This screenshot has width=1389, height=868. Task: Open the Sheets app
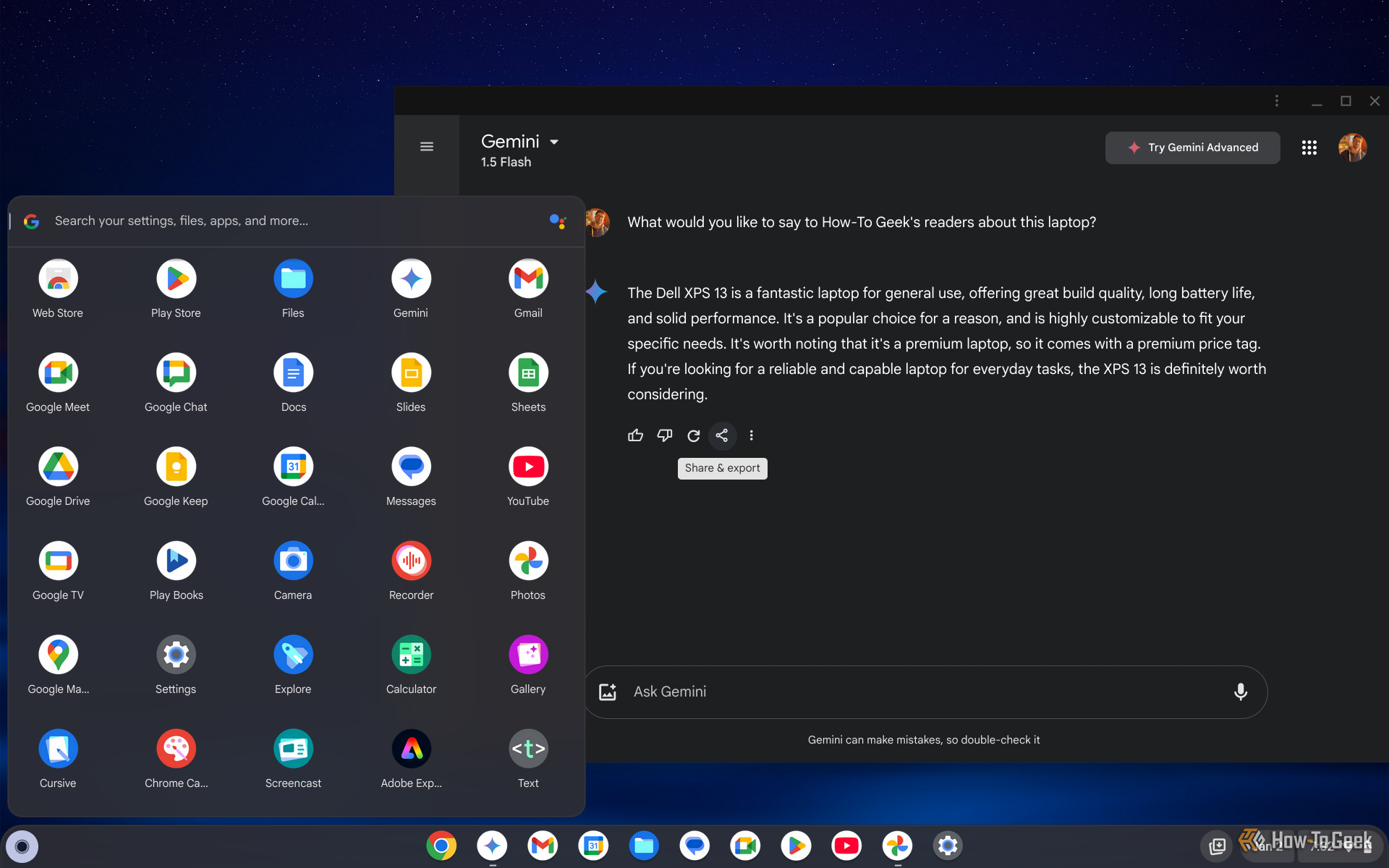coord(528,373)
